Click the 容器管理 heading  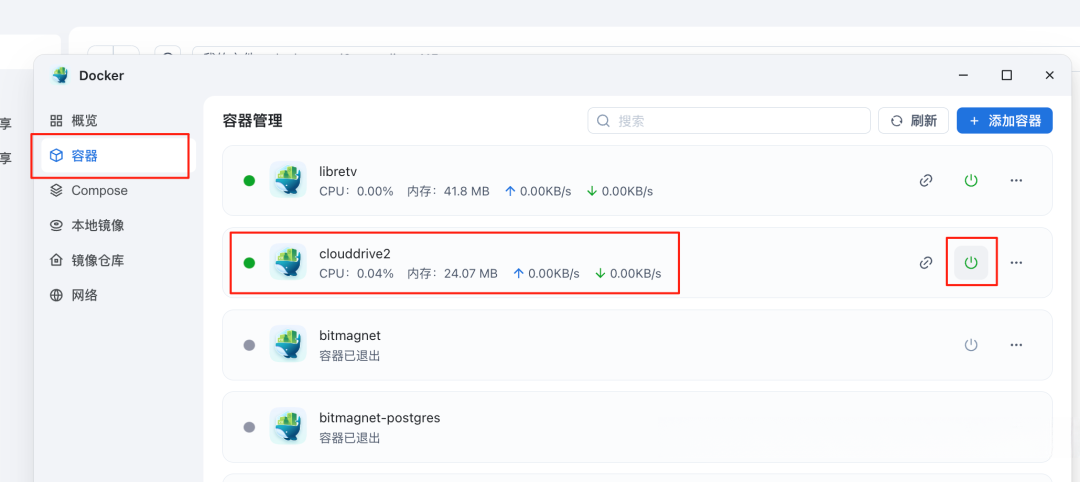click(253, 120)
